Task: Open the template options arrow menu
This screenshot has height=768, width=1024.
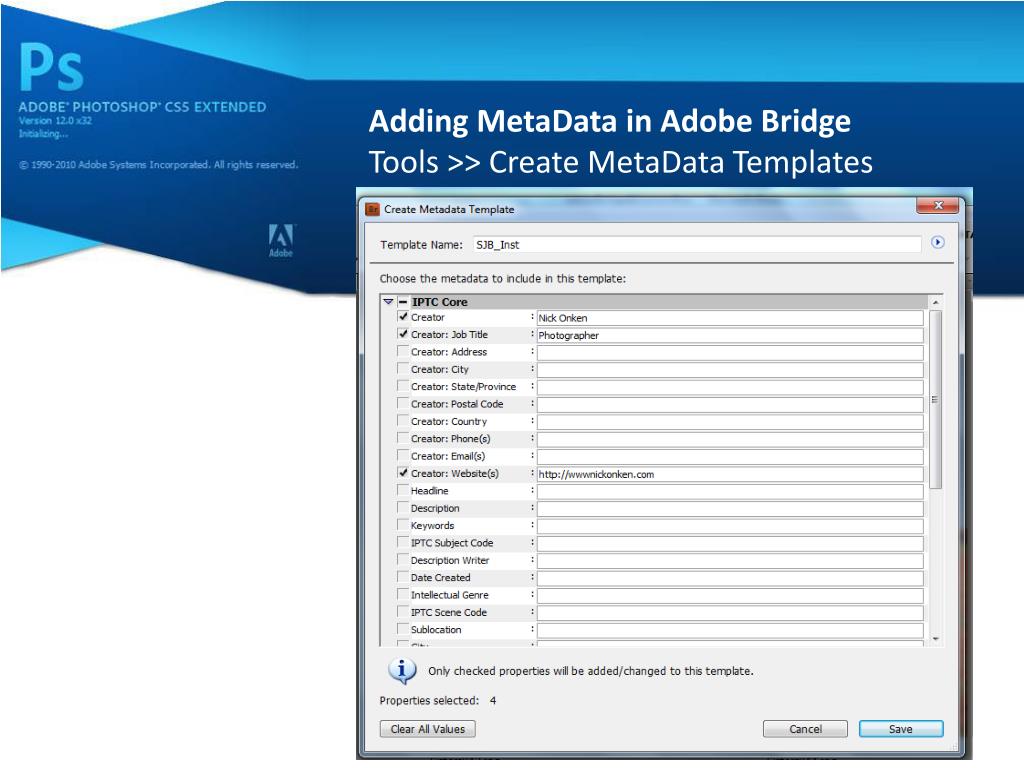Action: click(937, 242)
